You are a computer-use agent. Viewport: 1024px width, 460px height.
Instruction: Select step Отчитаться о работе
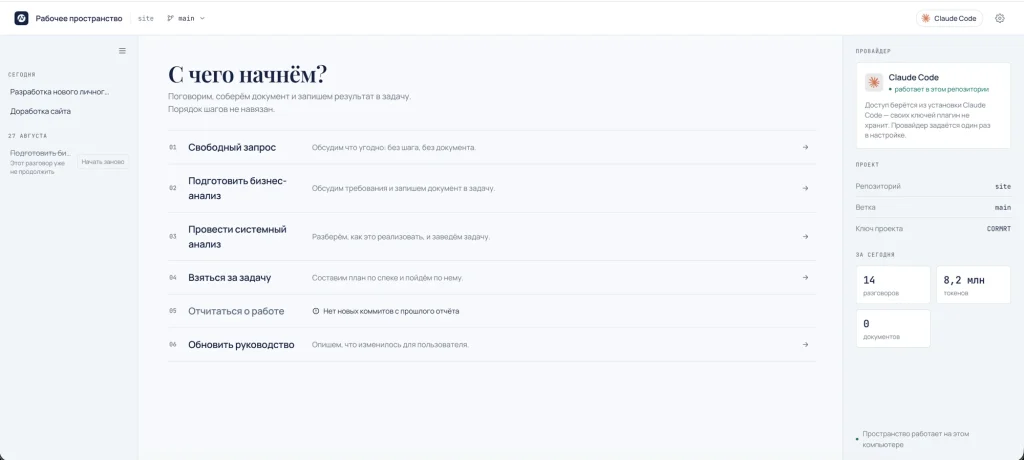[x=492, y=311]
